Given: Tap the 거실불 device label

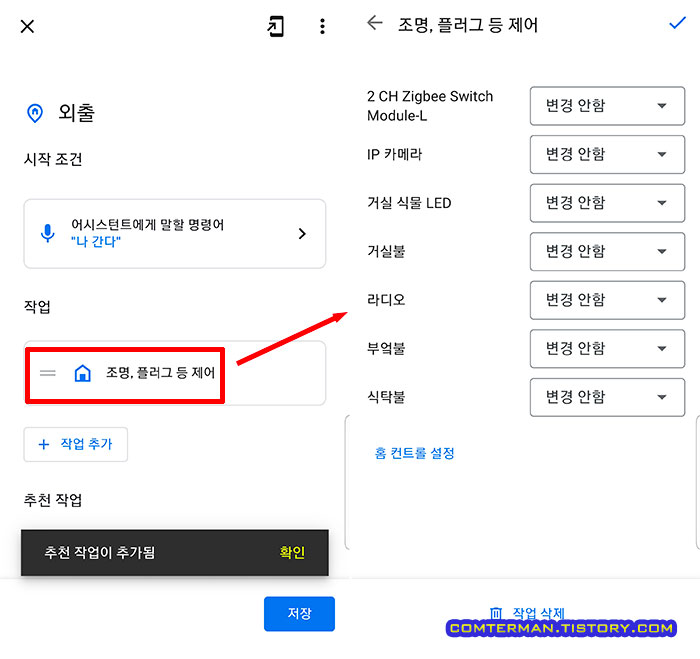Looking at the screenshot, I should [x=386, y=251].
